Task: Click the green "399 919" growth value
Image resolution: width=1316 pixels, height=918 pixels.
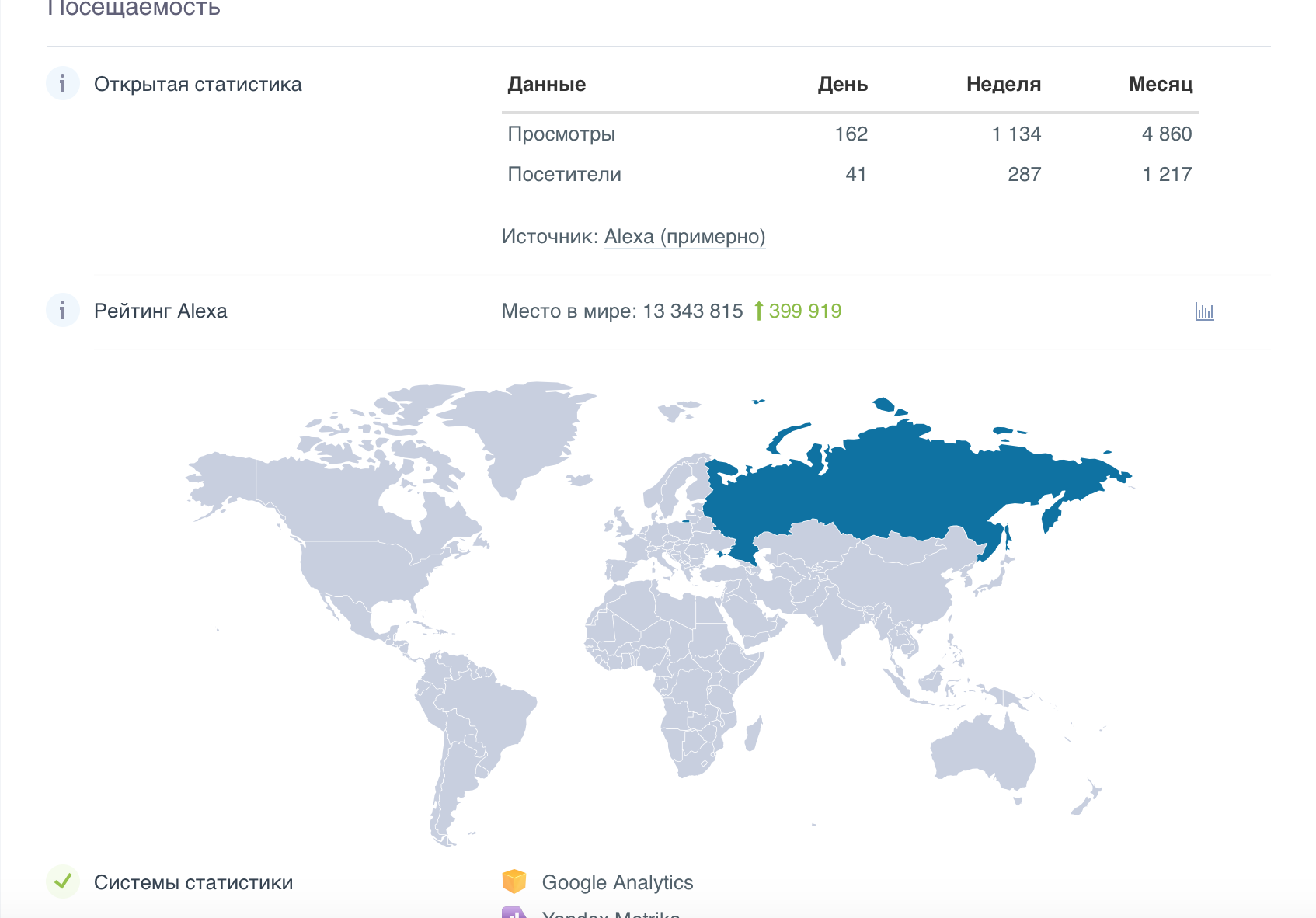Action: (x=803, y=311)
